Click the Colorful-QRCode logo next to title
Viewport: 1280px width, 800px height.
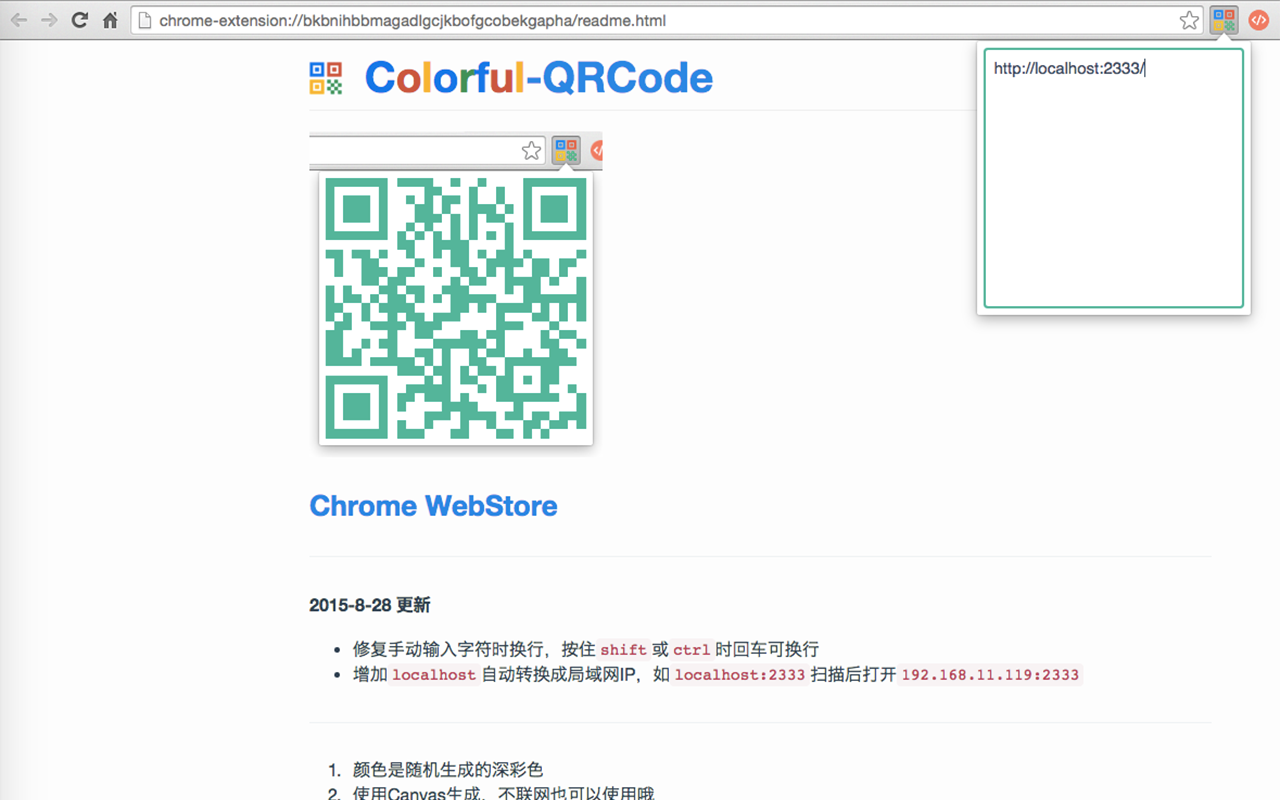(x=326, y=78)
